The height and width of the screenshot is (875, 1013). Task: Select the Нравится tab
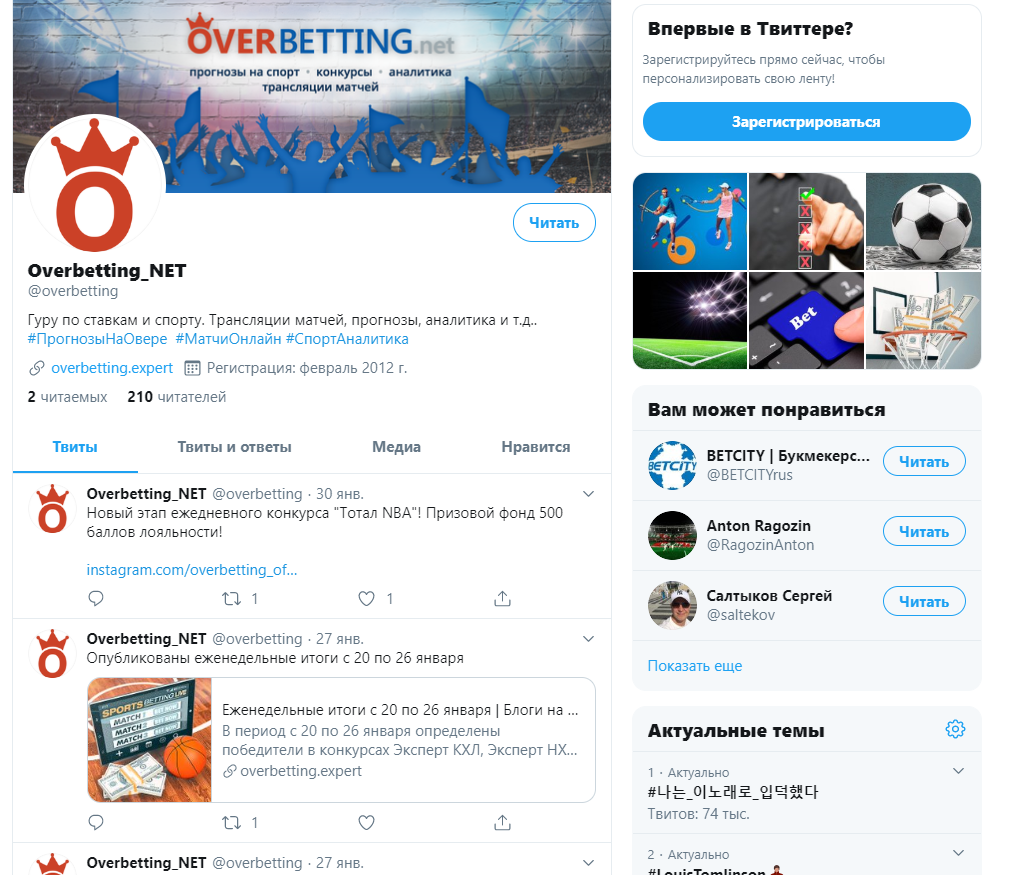tap(536, 447)
